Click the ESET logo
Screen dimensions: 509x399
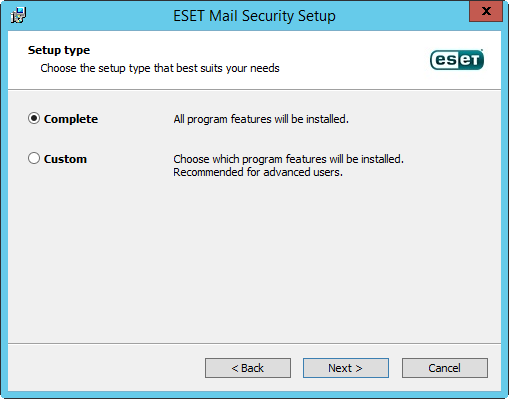(457, 60)
